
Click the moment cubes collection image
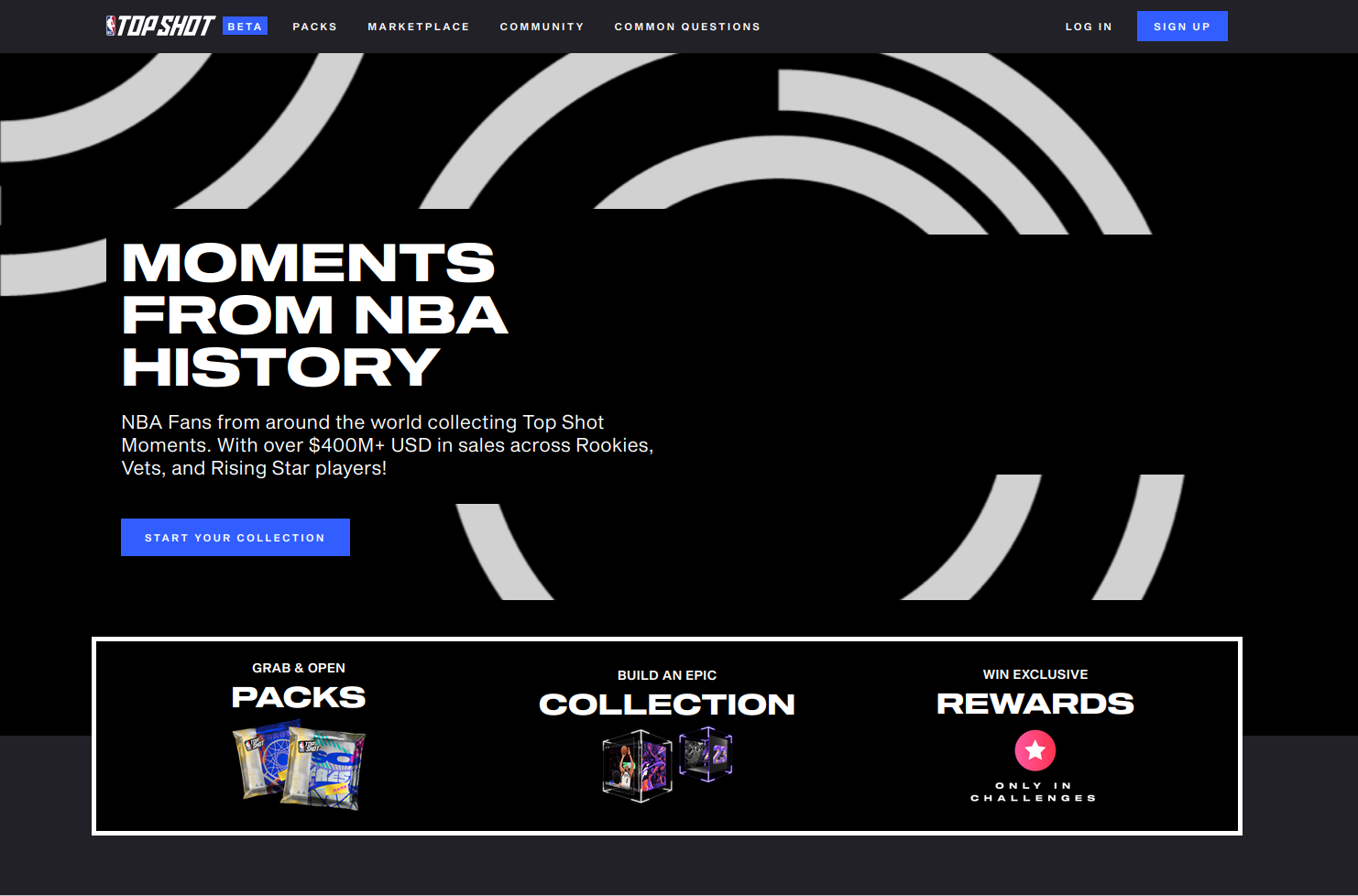[667, 764]
